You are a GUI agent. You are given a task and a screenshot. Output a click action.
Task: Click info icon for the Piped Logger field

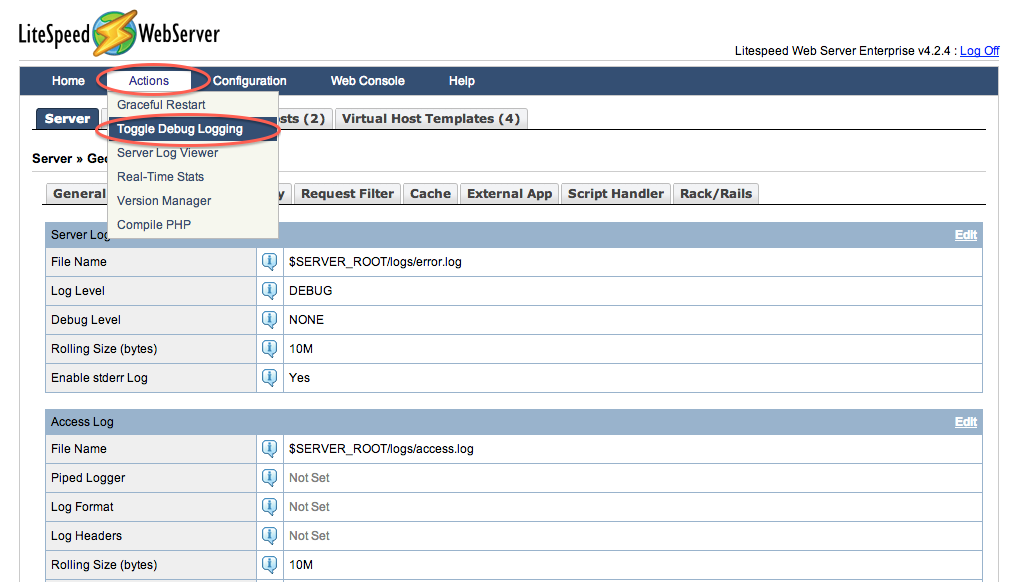coord(269,477)
